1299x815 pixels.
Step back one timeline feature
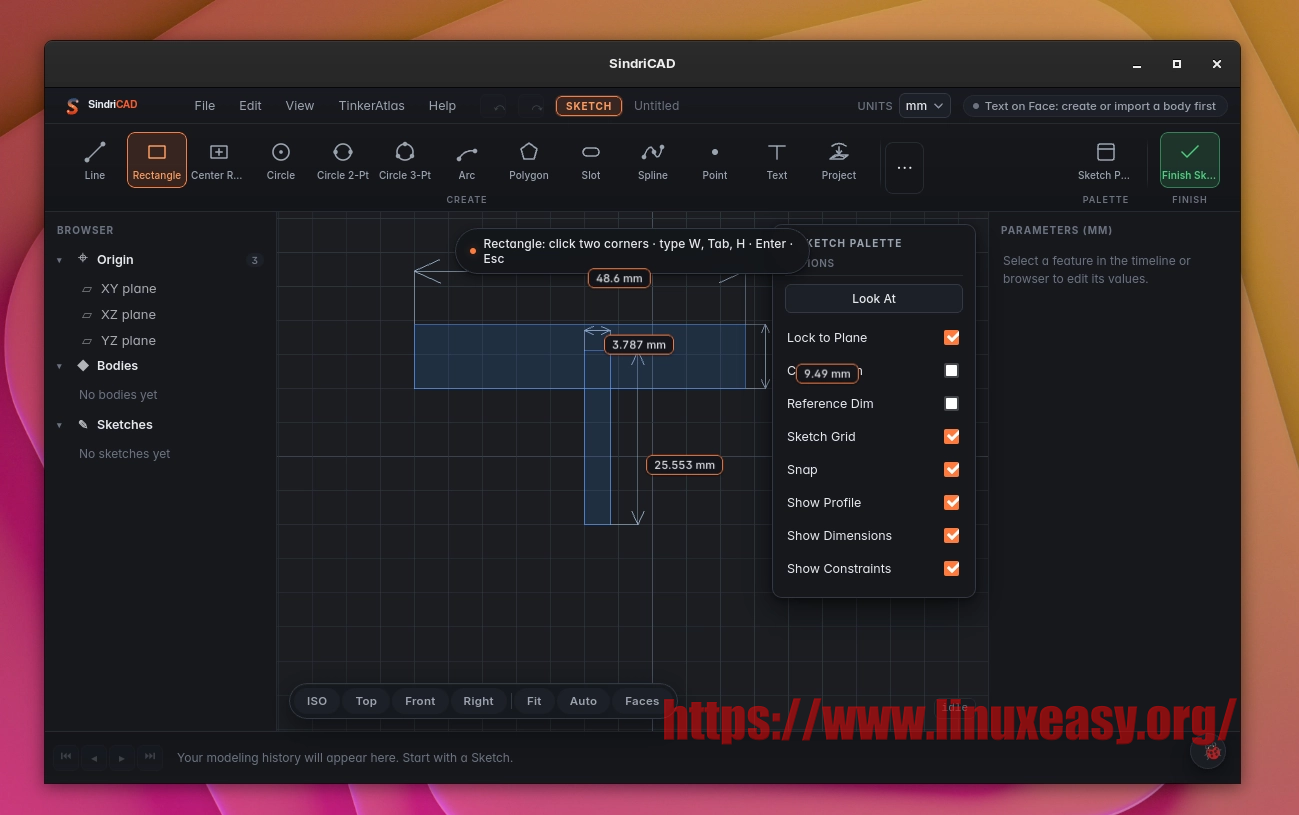[94, 757]
